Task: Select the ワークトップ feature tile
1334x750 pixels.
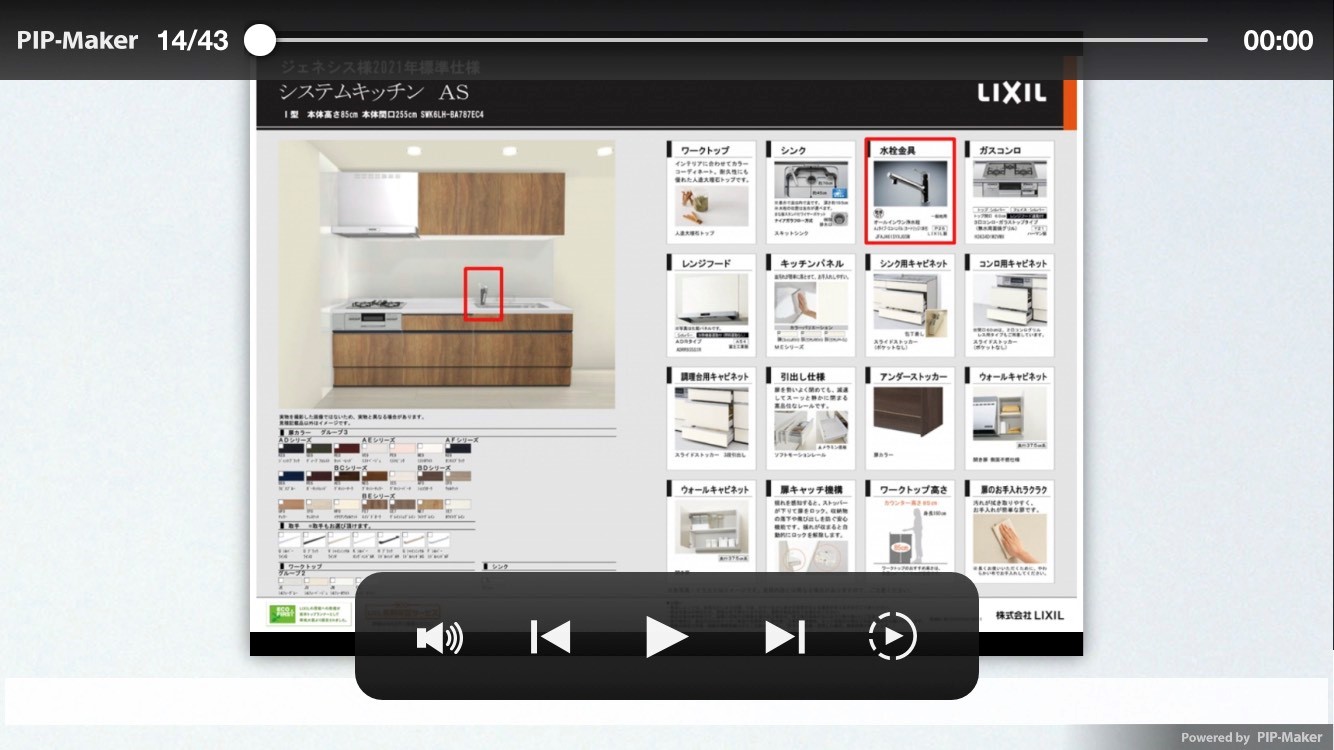Action: coord(712,191)
